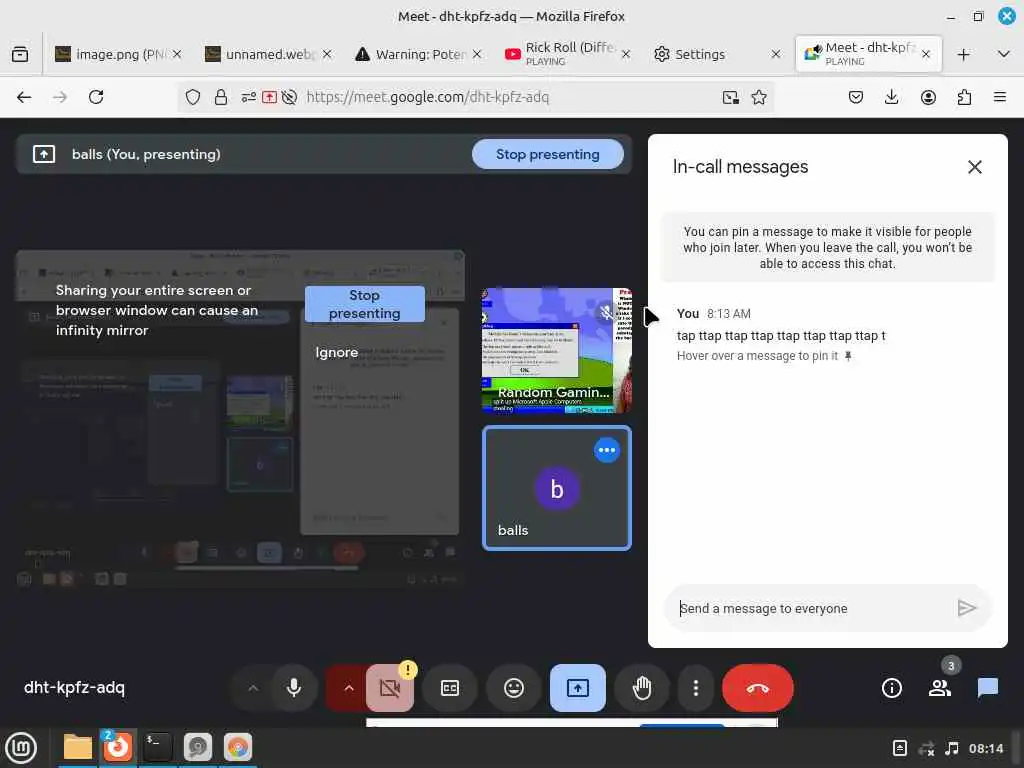This screenshot has width=1024, height=768.
Task: Open the Chrome icon in taskbar
Action: click(238, 748)
